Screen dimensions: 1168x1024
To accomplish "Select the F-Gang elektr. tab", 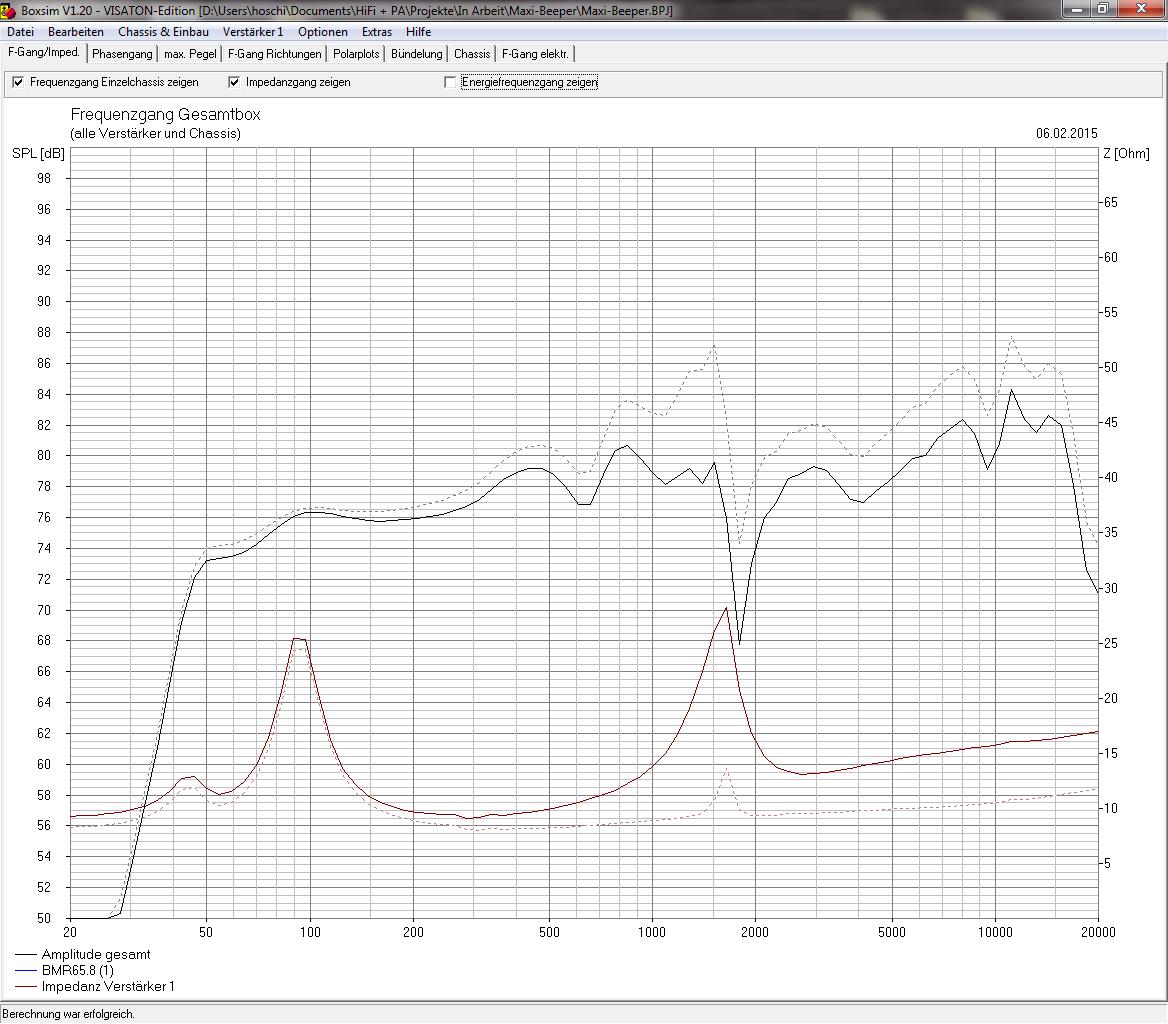I will tap(535, 54).
